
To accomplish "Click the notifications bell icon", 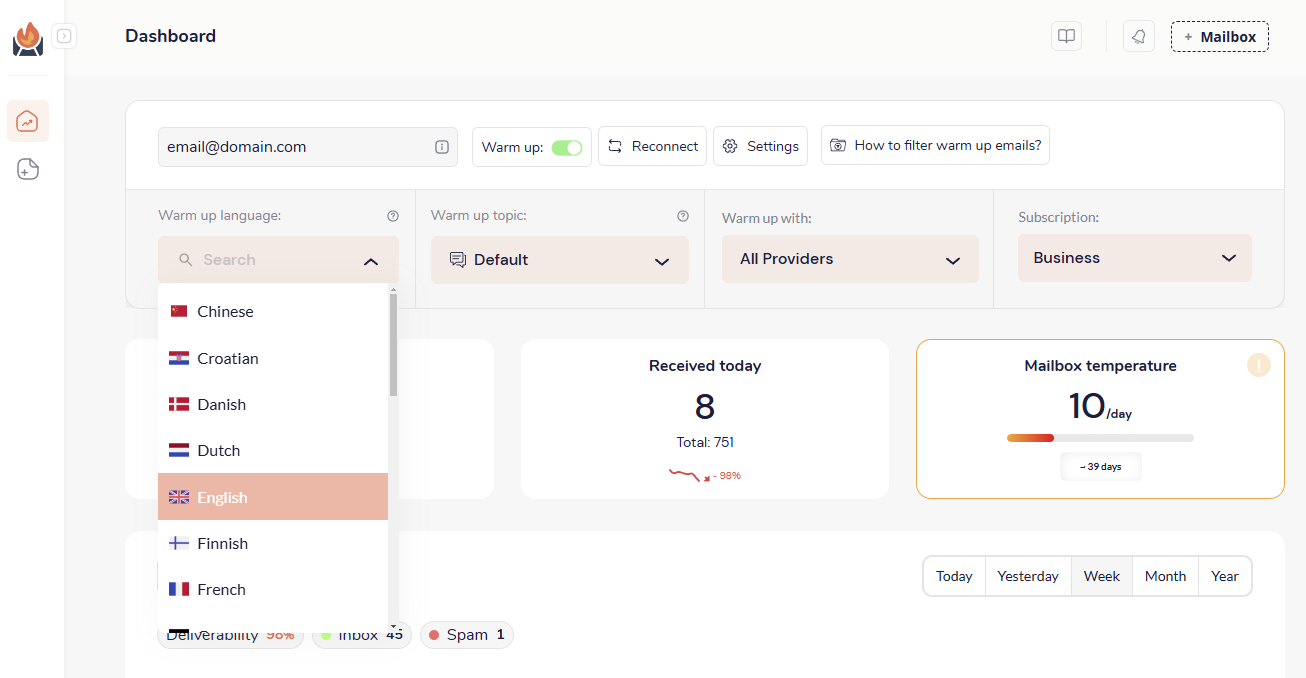I will coord(1138,37).
